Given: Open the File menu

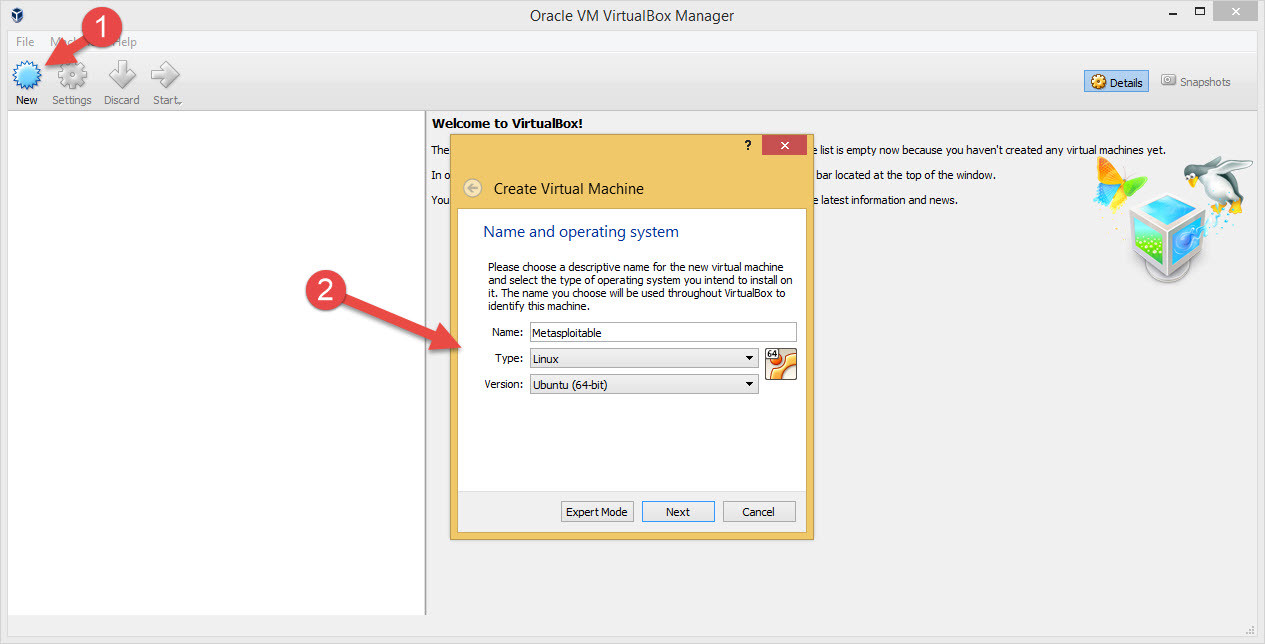Looking at the screenshot, I should click(x=25, y=42).
